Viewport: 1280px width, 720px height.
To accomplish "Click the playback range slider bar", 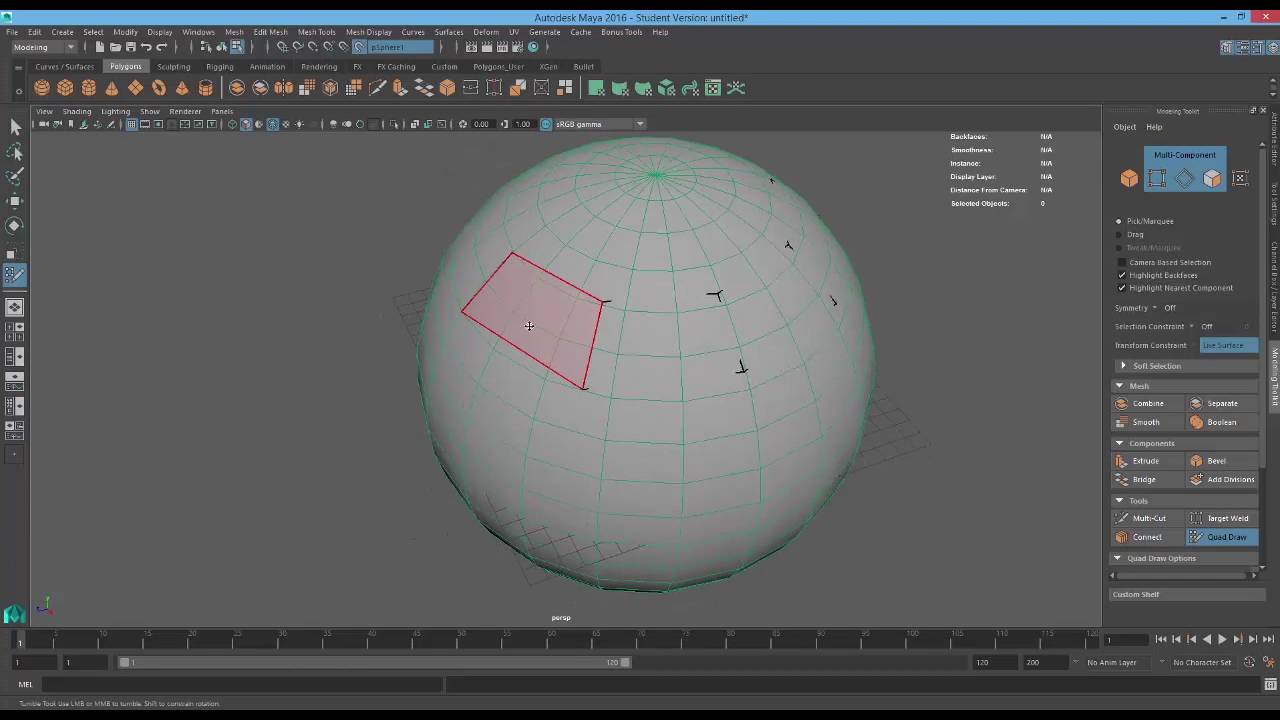I will point(375,662).
